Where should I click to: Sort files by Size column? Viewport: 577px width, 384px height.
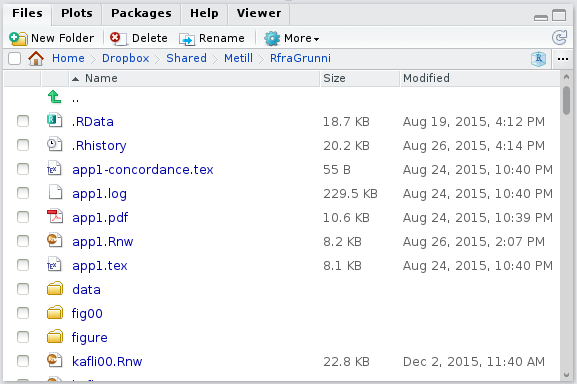[360, 78]
